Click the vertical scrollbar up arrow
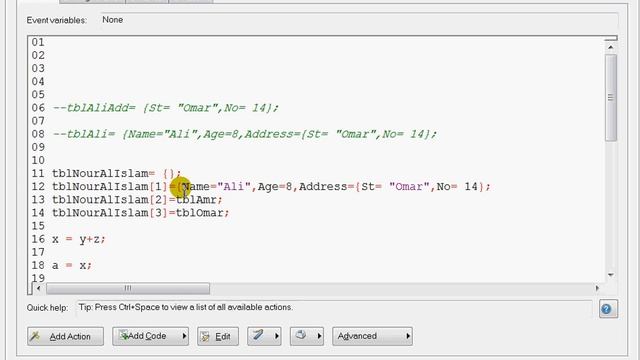 point(611,47)
